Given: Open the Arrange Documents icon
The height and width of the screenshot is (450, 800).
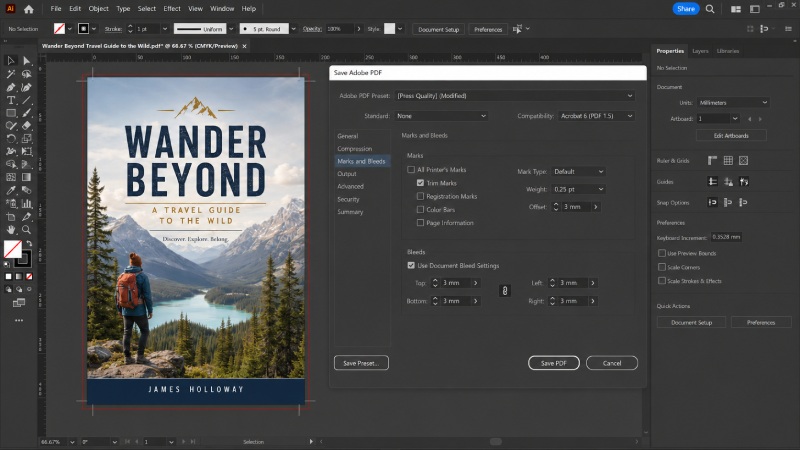Looking at the screenshot, I should coord(736,9).
